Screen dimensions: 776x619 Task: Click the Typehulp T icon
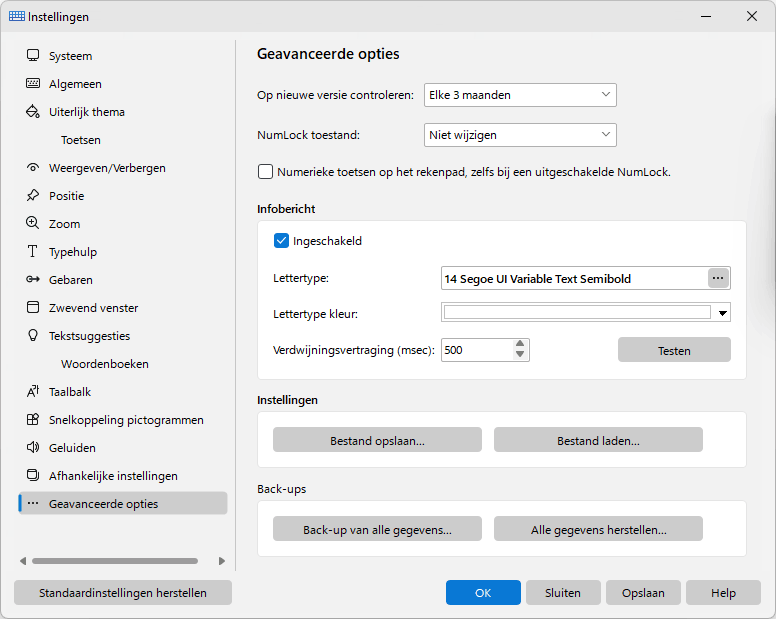click(x=33, y=251)
